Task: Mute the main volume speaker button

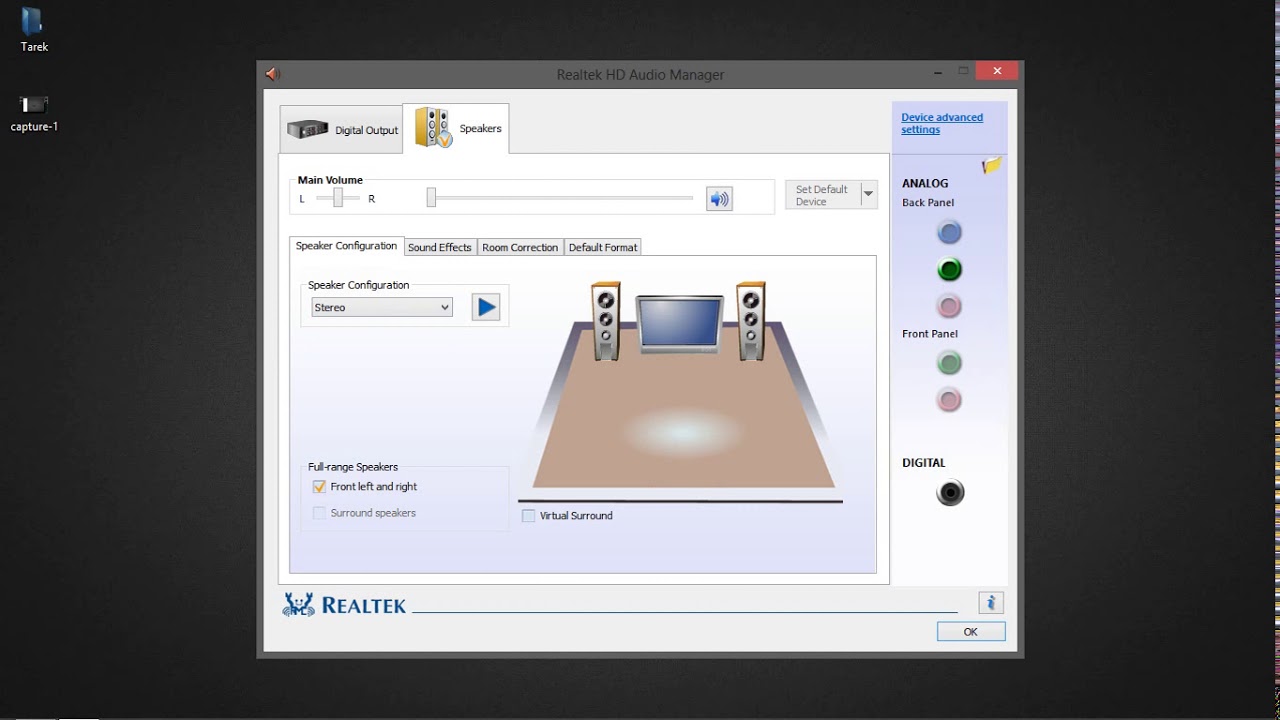Action: pos(719,199)
